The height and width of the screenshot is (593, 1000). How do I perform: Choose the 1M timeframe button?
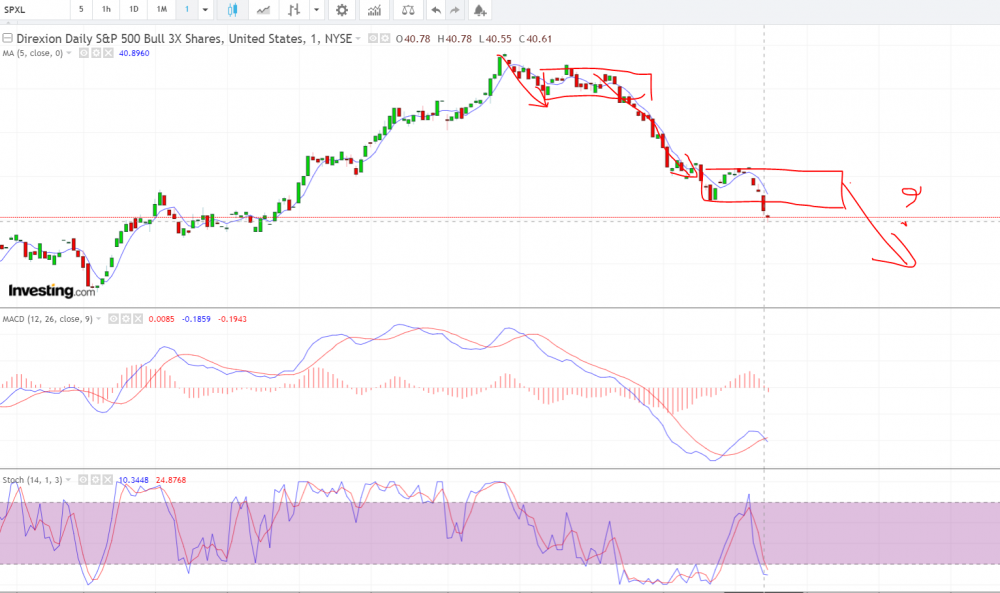coord(161,10)
